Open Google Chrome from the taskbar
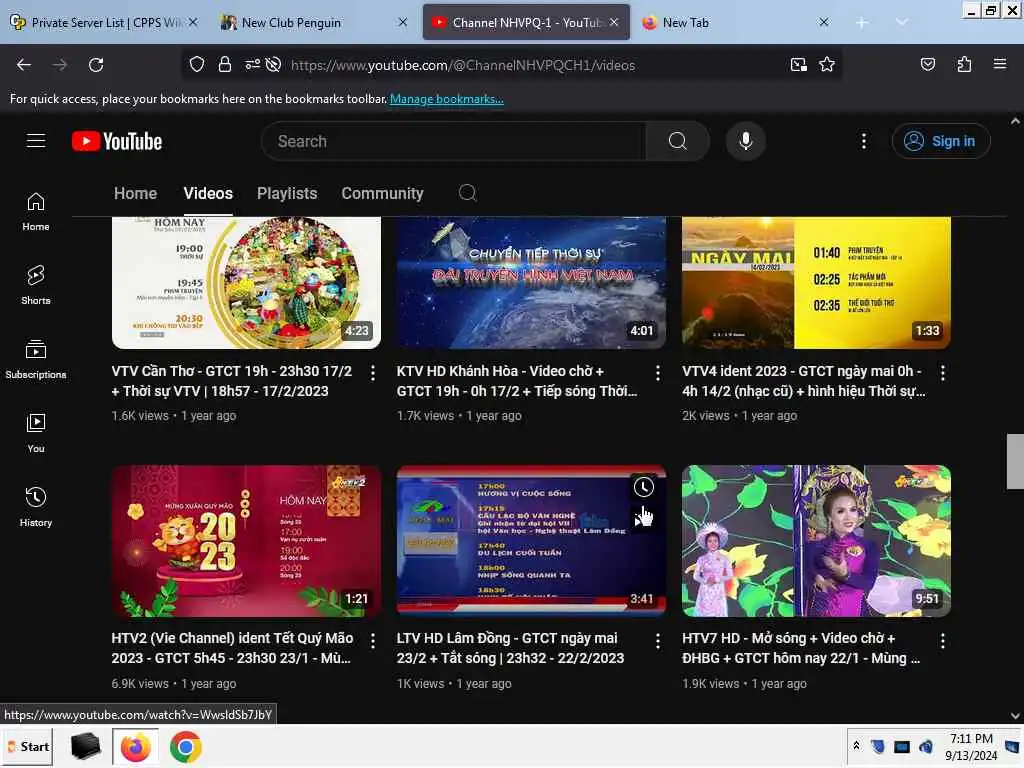 point(185,746)
